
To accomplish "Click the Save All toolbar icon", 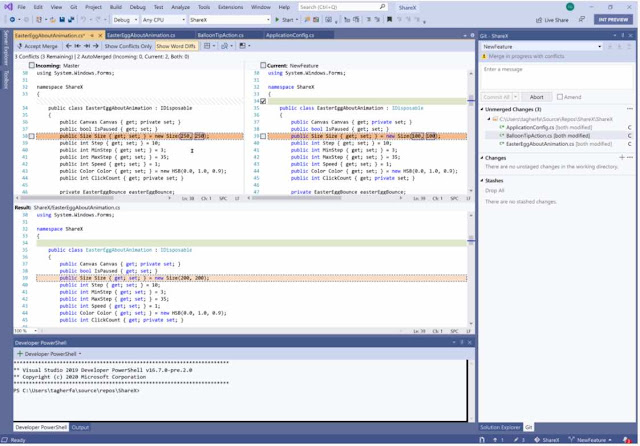I will click(x=71, y=20).
